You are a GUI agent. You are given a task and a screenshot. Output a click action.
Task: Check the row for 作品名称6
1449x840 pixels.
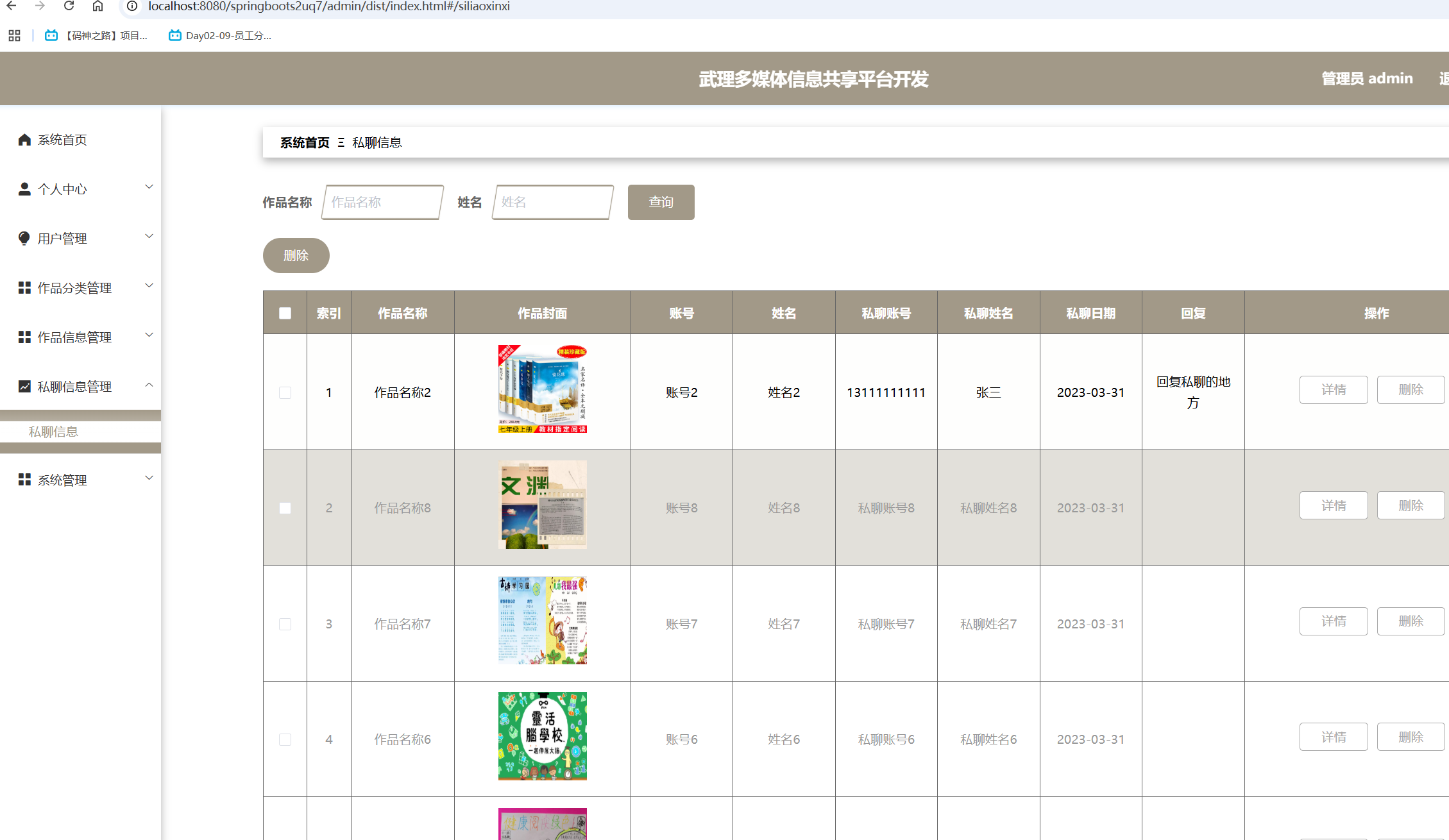tap(285, 739)
